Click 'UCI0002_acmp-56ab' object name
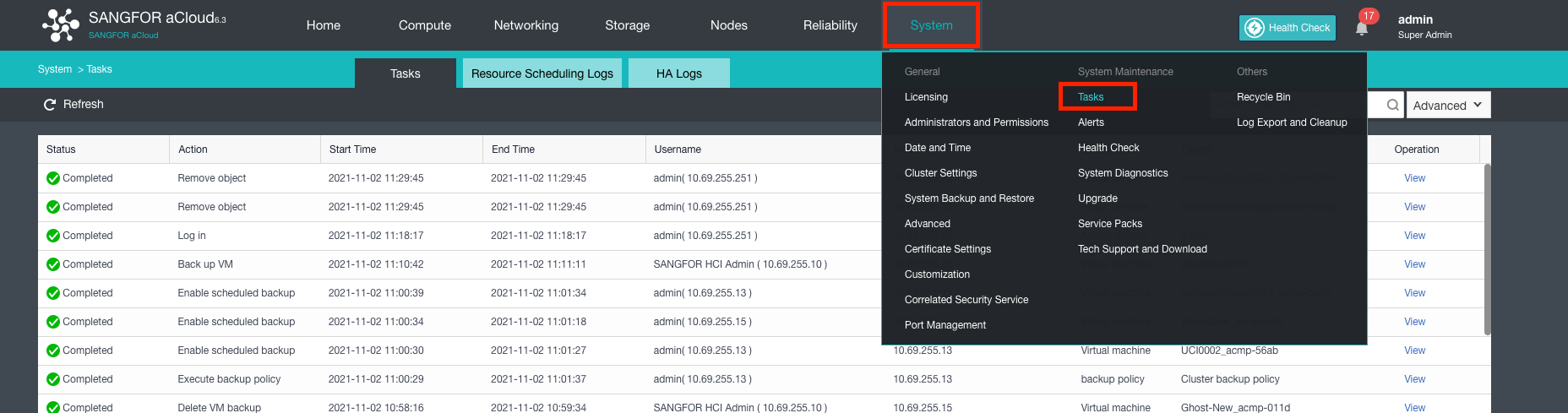Image resolution: width=1568 pixels, height=413 pixels. pyautogui.click(x=1229, y=351)
